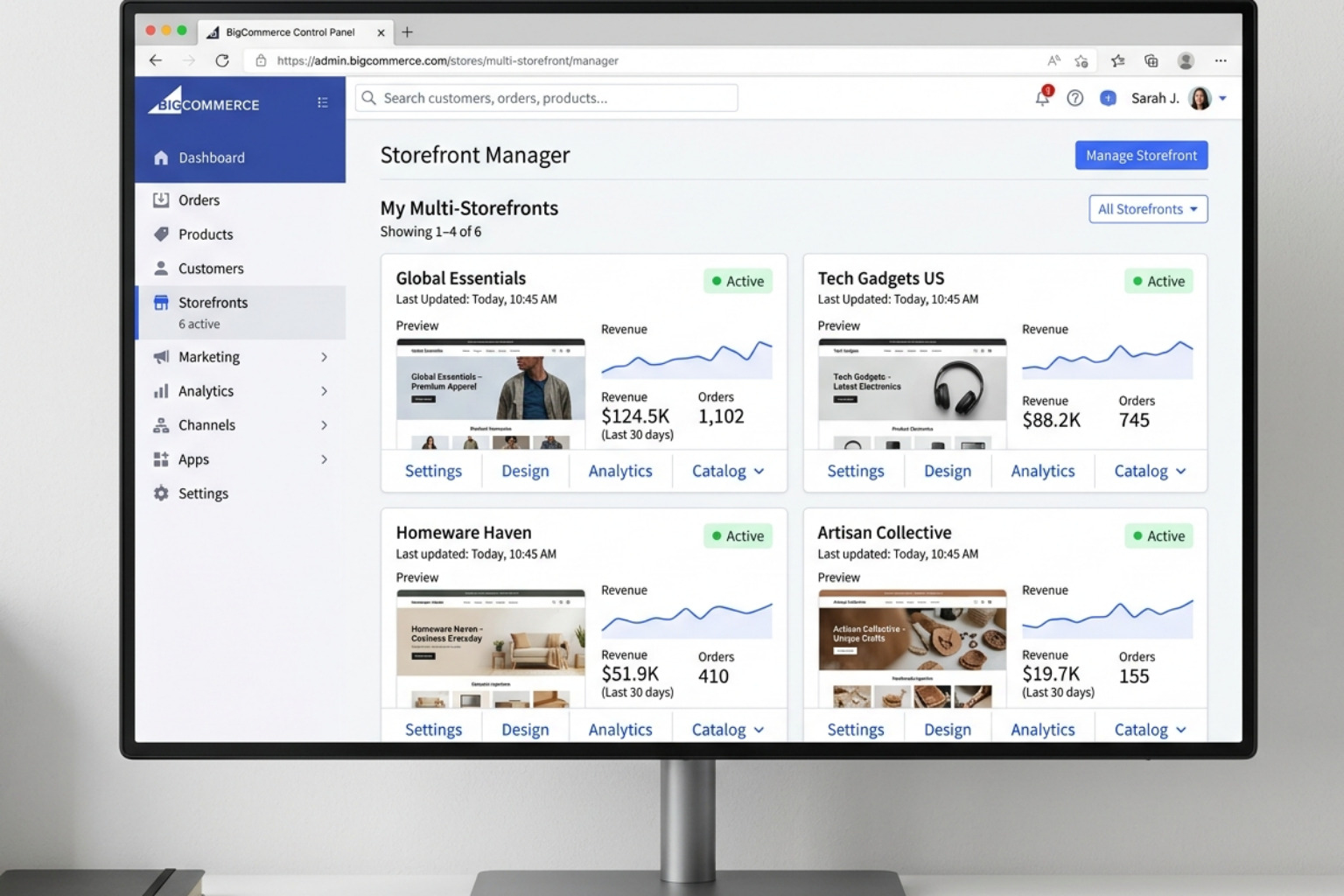Screen dimensions: 1344x896
Task: Open Design for Artisan Collective
Action: pos(948,730)
